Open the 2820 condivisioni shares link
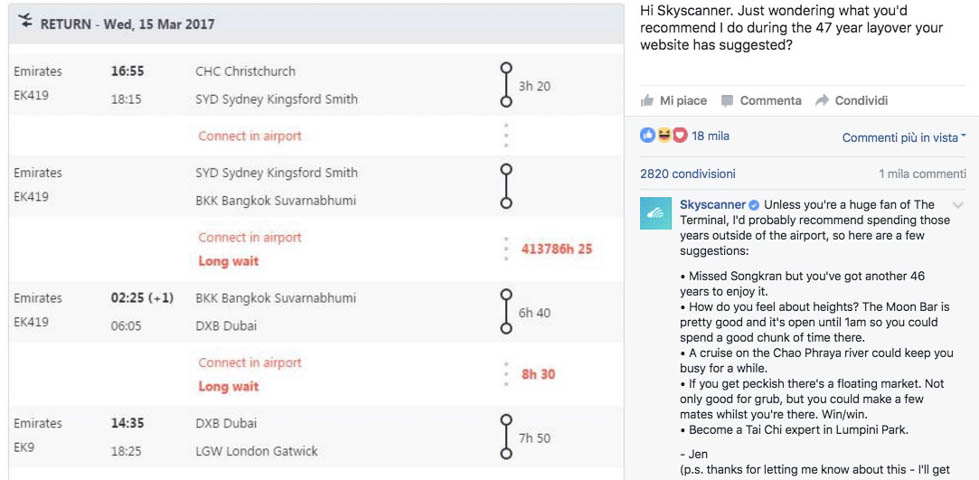Image resolution: width=979 pixels, height=480 pixels. click(688, 173)
